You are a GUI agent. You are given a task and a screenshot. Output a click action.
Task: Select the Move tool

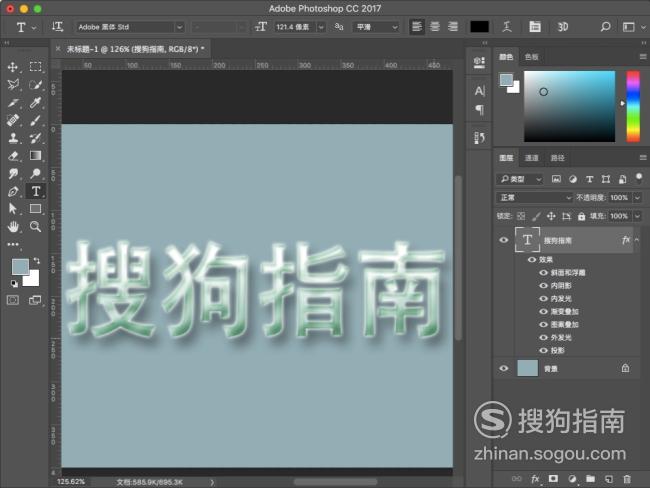pyautogui.click(x=13, y=67)
